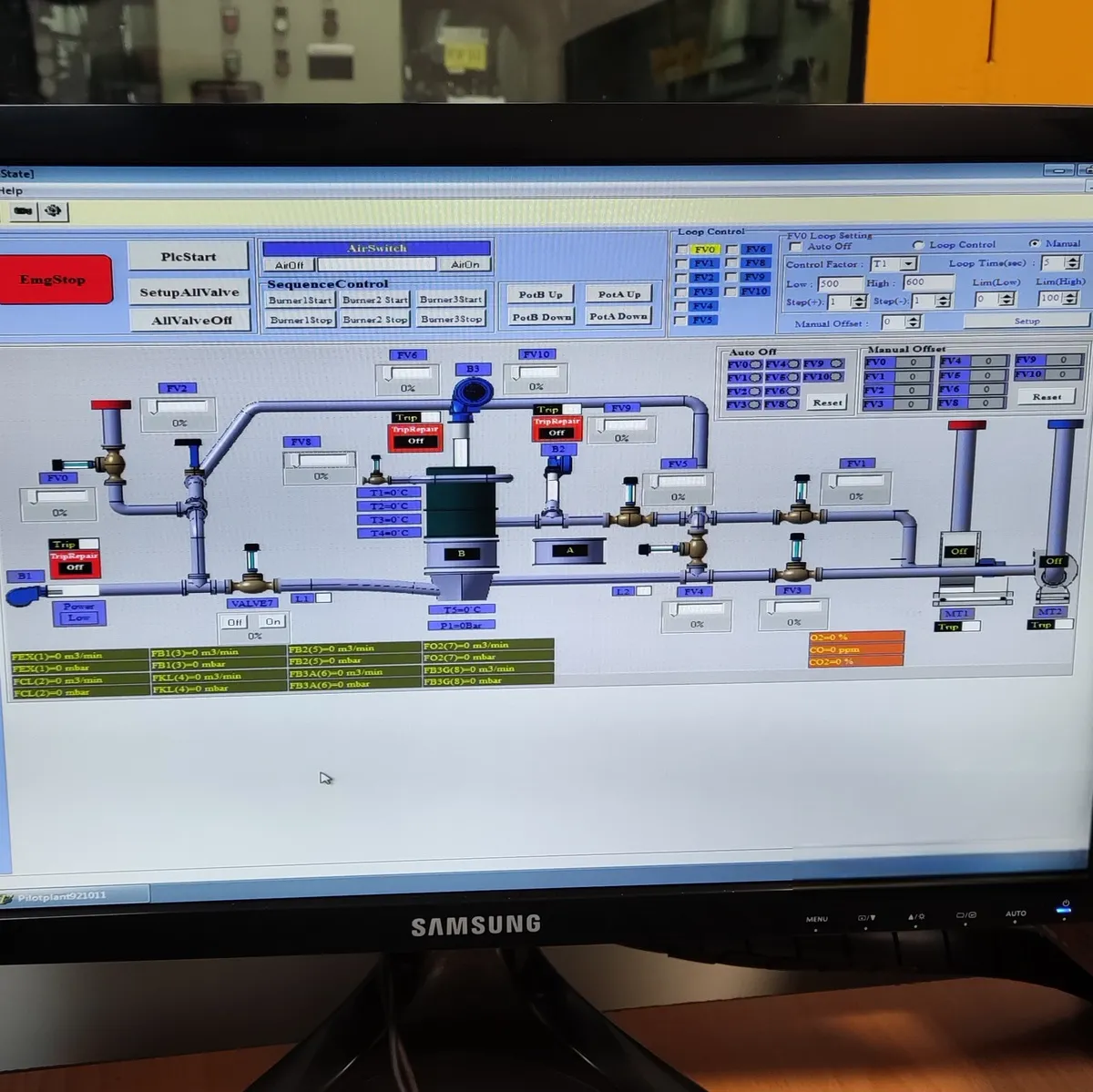Click the Burner1Start button
Screen dimensions: 1093x1092
[x=300, y=300]
